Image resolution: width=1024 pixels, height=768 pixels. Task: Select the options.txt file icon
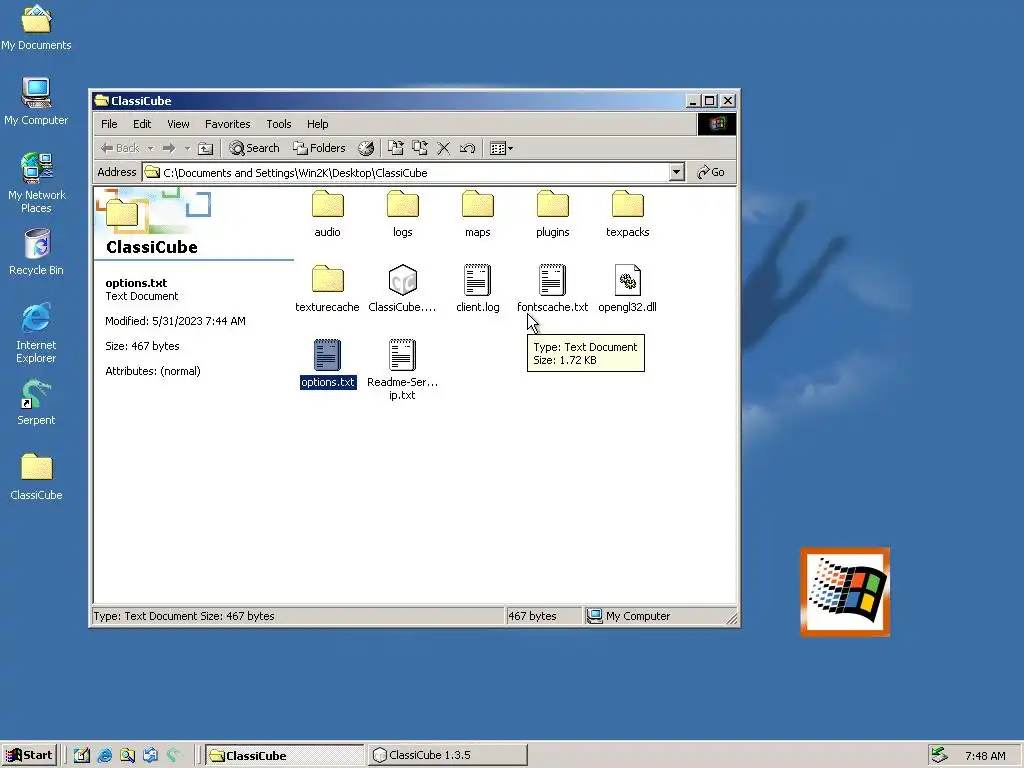coord(327,355)
